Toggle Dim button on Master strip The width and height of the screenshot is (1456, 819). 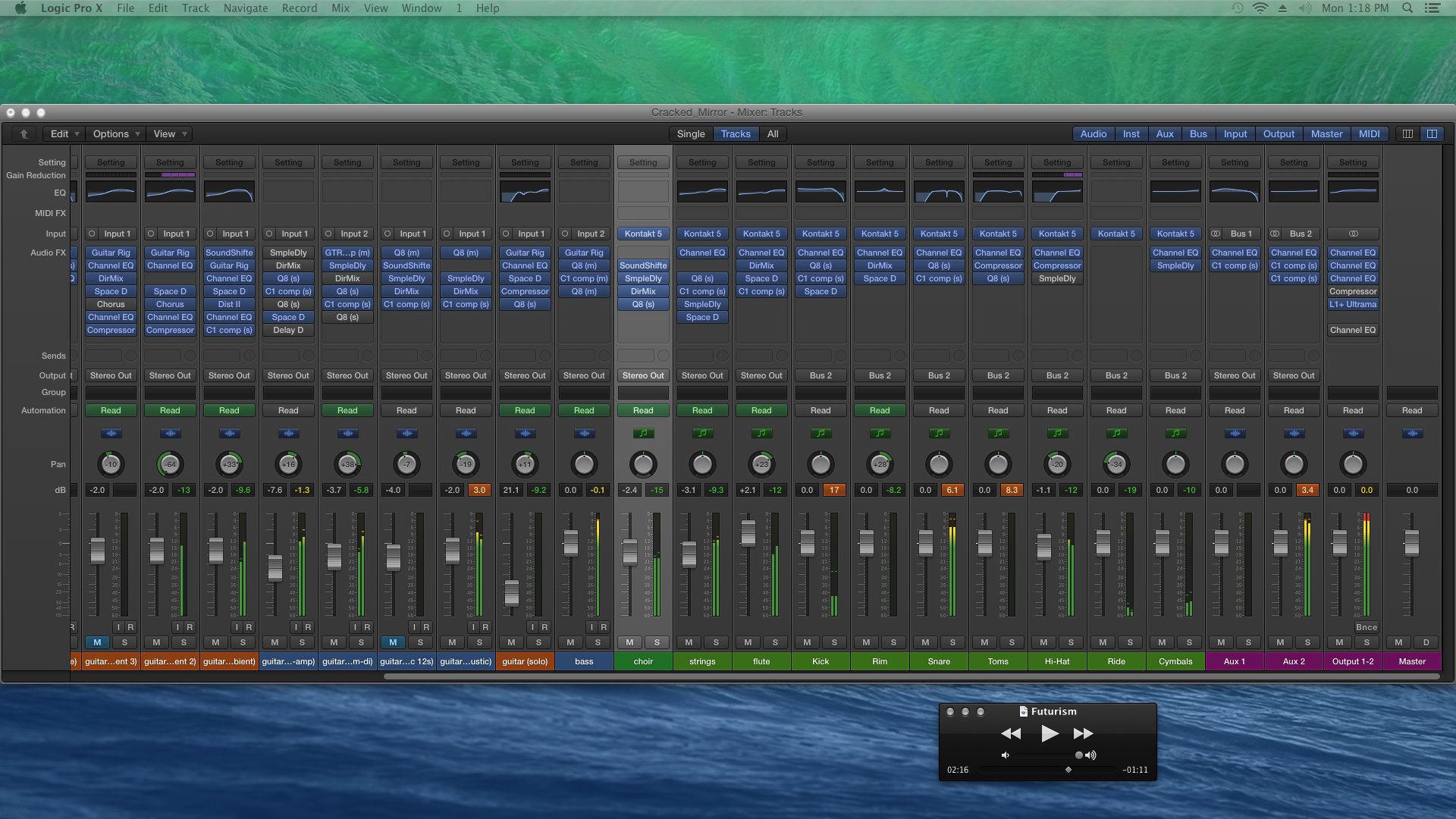(x=1426, y=642)
